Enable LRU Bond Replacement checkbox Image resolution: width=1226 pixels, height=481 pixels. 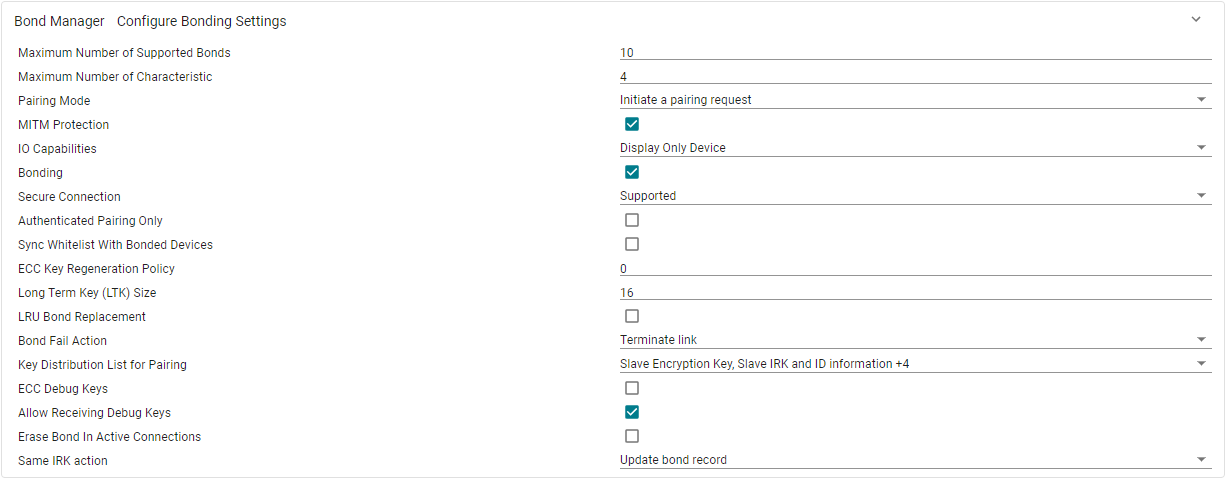point(632,317)
